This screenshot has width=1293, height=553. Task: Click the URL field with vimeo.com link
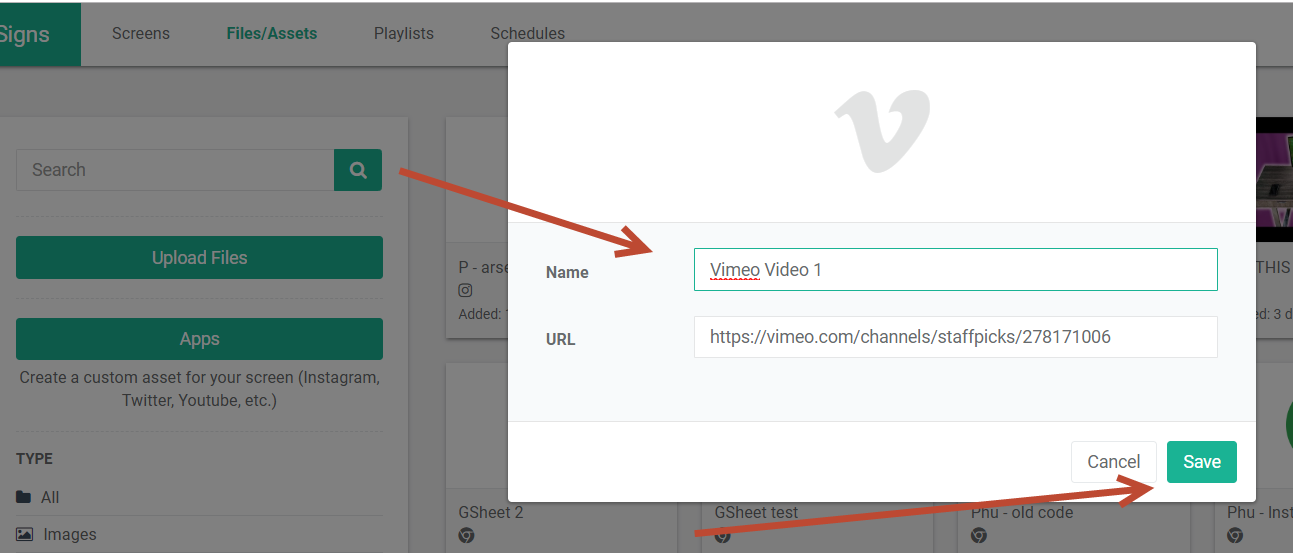pyautogui.click(x=955, y=337)
